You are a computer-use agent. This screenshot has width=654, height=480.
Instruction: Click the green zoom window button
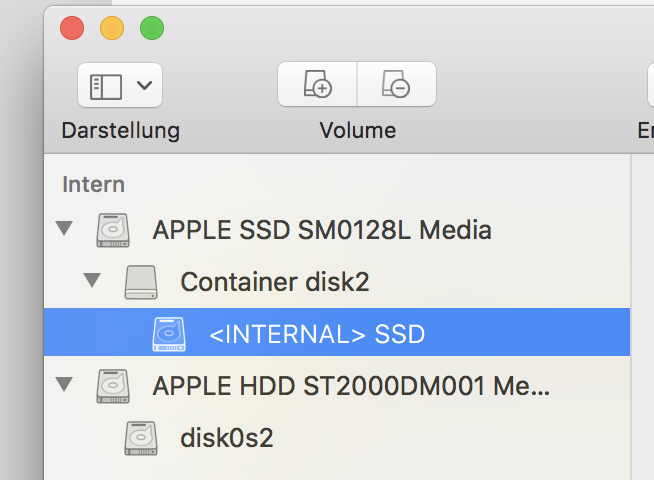[x=151, y=28]
